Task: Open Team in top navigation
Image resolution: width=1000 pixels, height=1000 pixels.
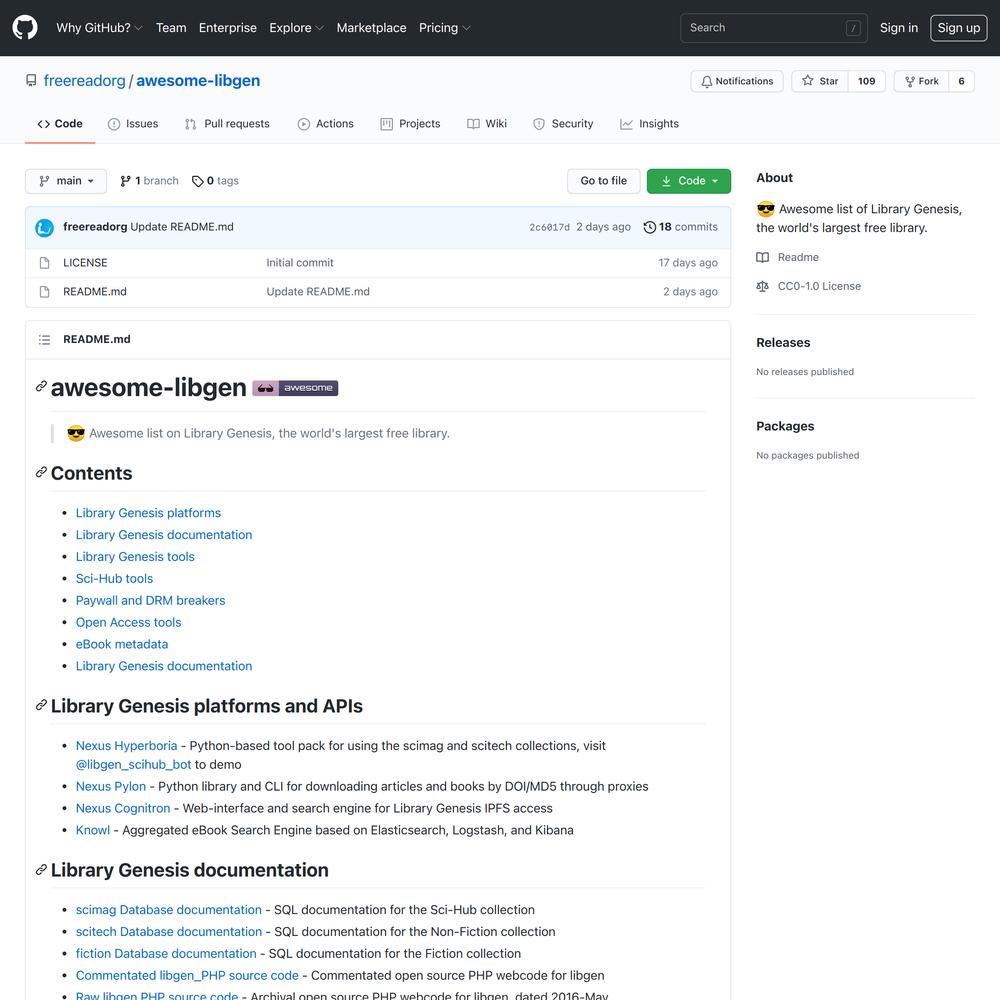Action: pos(171,28)
